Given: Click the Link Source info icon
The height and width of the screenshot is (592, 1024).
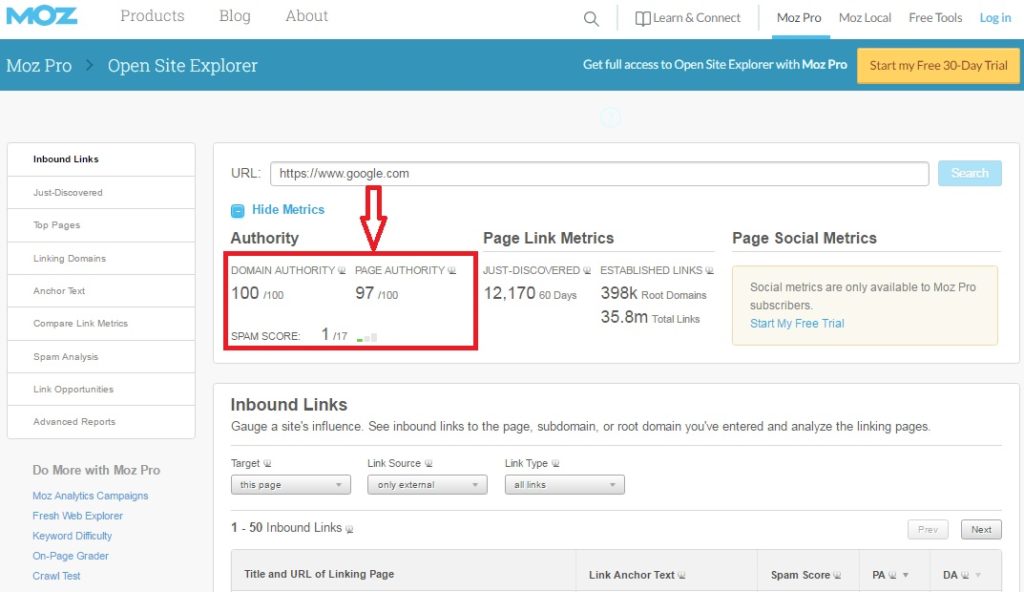Looking at the screenshot, I should [428, 463].
